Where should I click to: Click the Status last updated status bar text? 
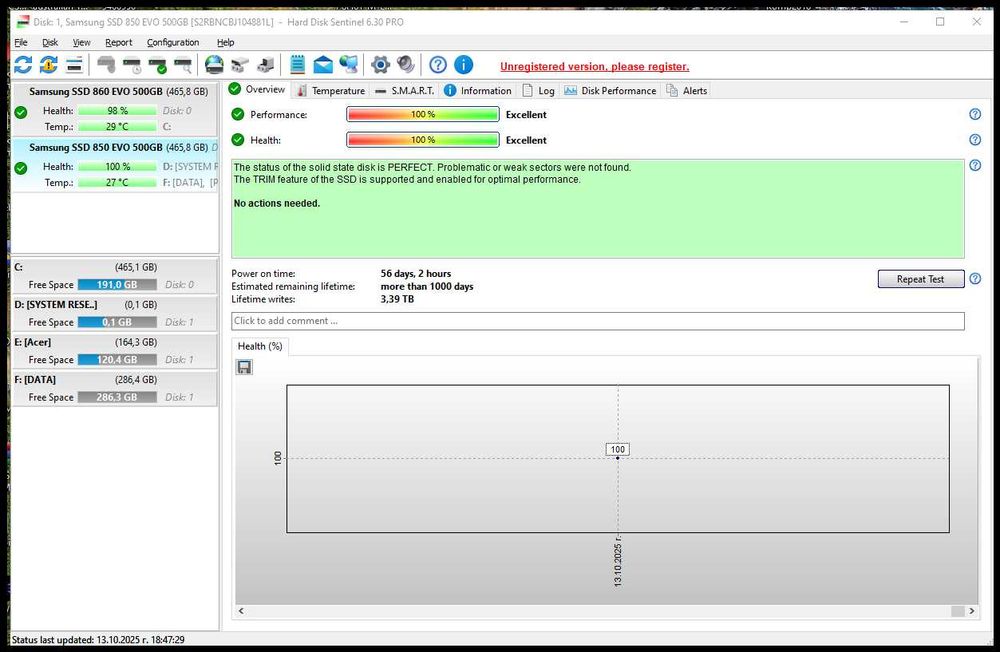tap(98, 639)
